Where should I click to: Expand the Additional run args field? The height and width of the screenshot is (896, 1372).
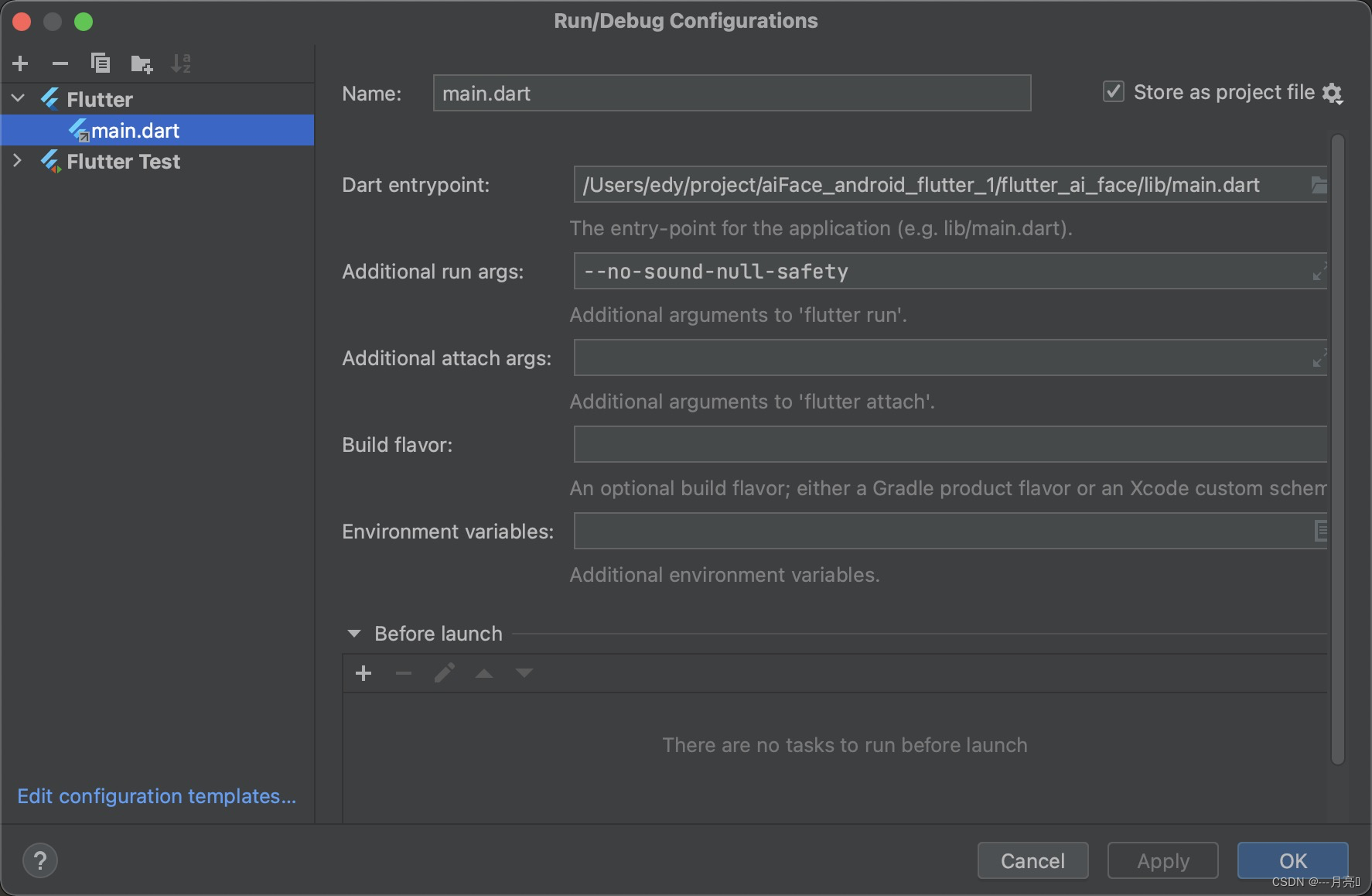1319,272
